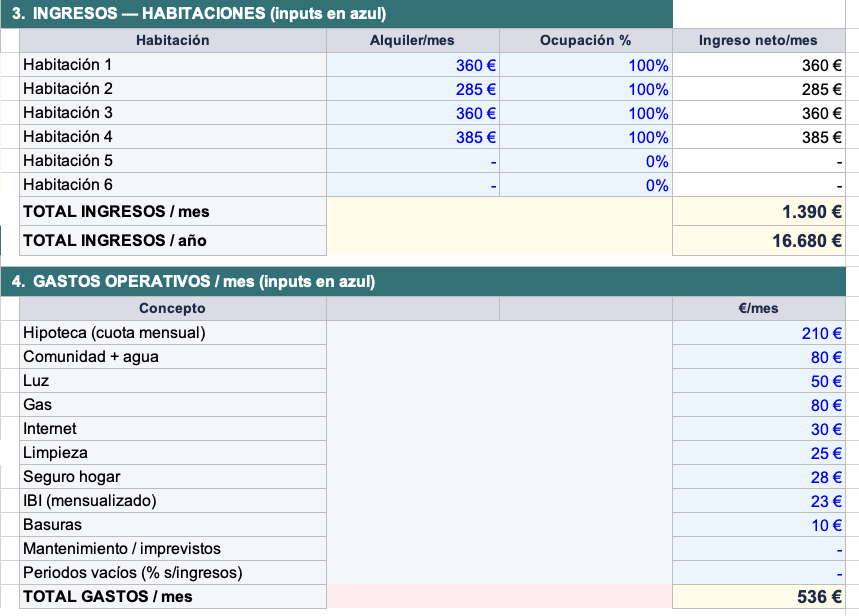The image size is (859, 616).
Task: Select IBI amount cell 23 €
Action: click(759, 501)
